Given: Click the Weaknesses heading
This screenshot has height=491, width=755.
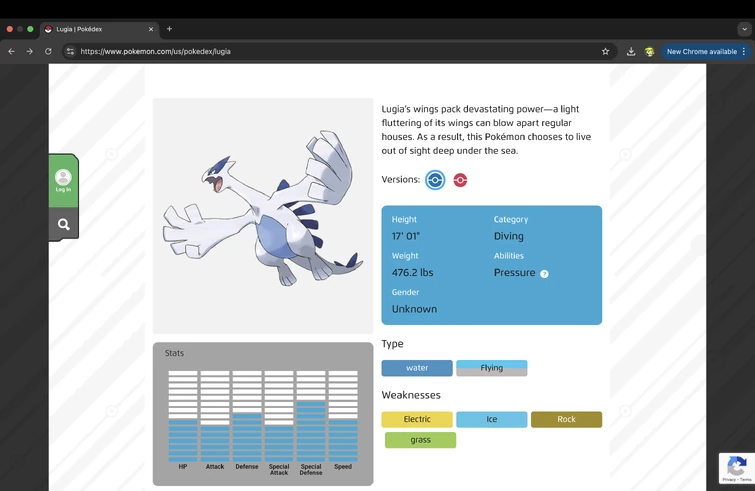Looking at the screenshot, I should pos(411,395).
